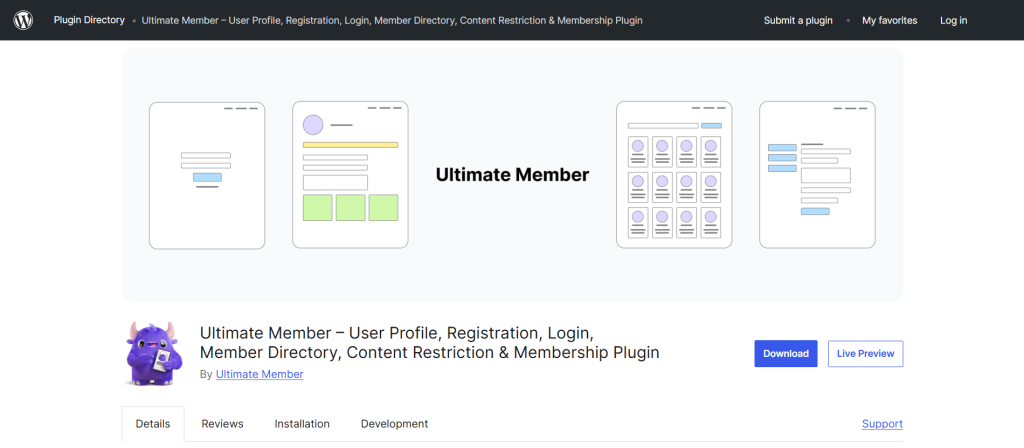Select the Details tab

pos(153,424)
